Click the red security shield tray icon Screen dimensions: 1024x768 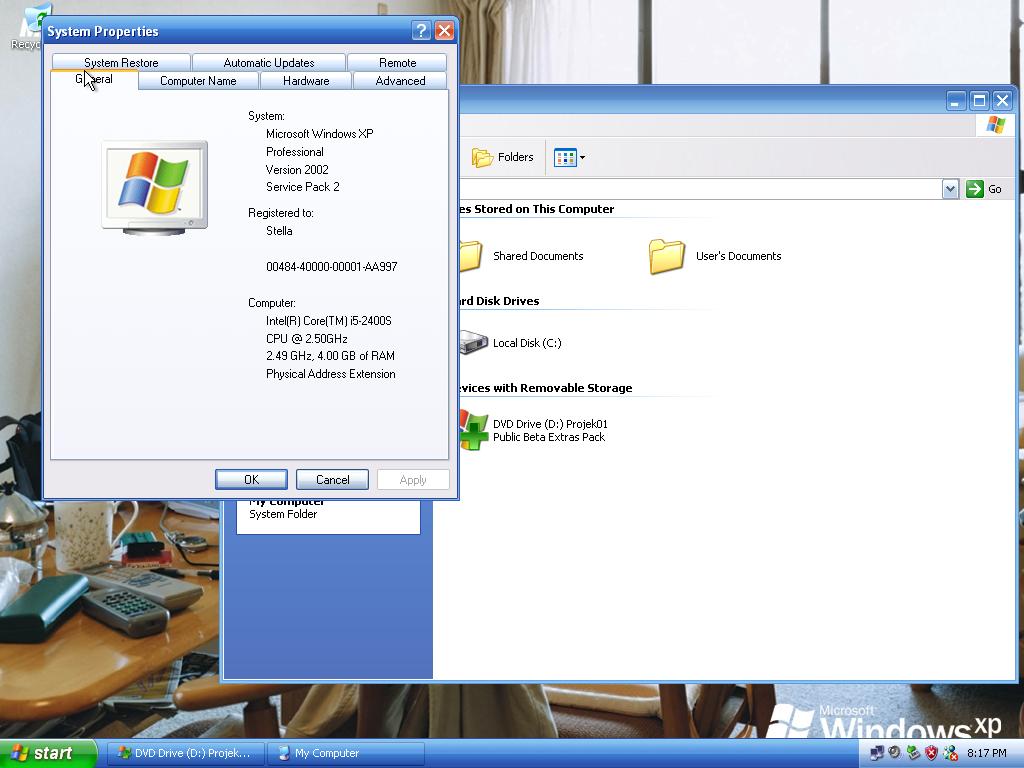(931, 753)
